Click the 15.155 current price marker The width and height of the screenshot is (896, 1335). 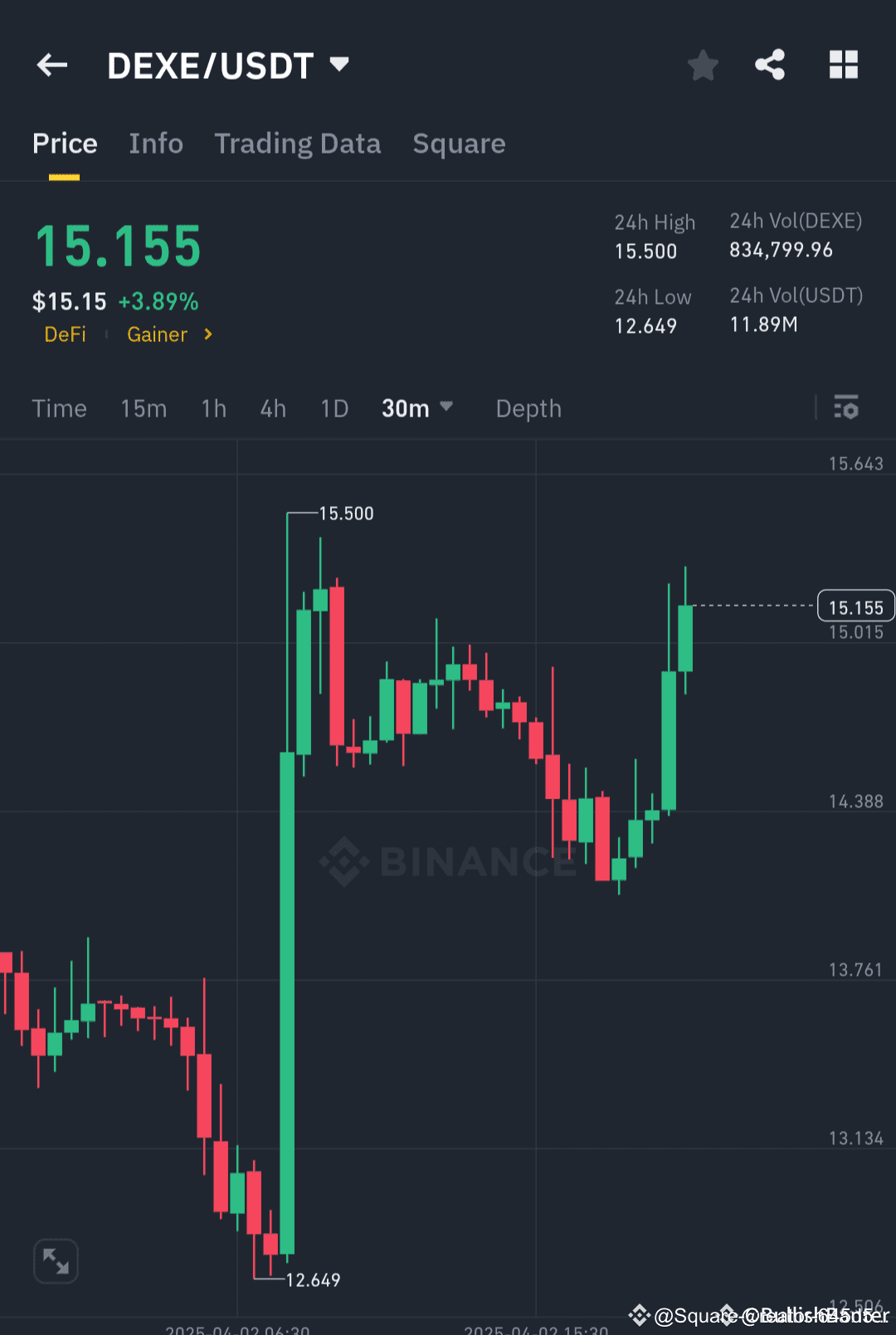pos(855,607)
